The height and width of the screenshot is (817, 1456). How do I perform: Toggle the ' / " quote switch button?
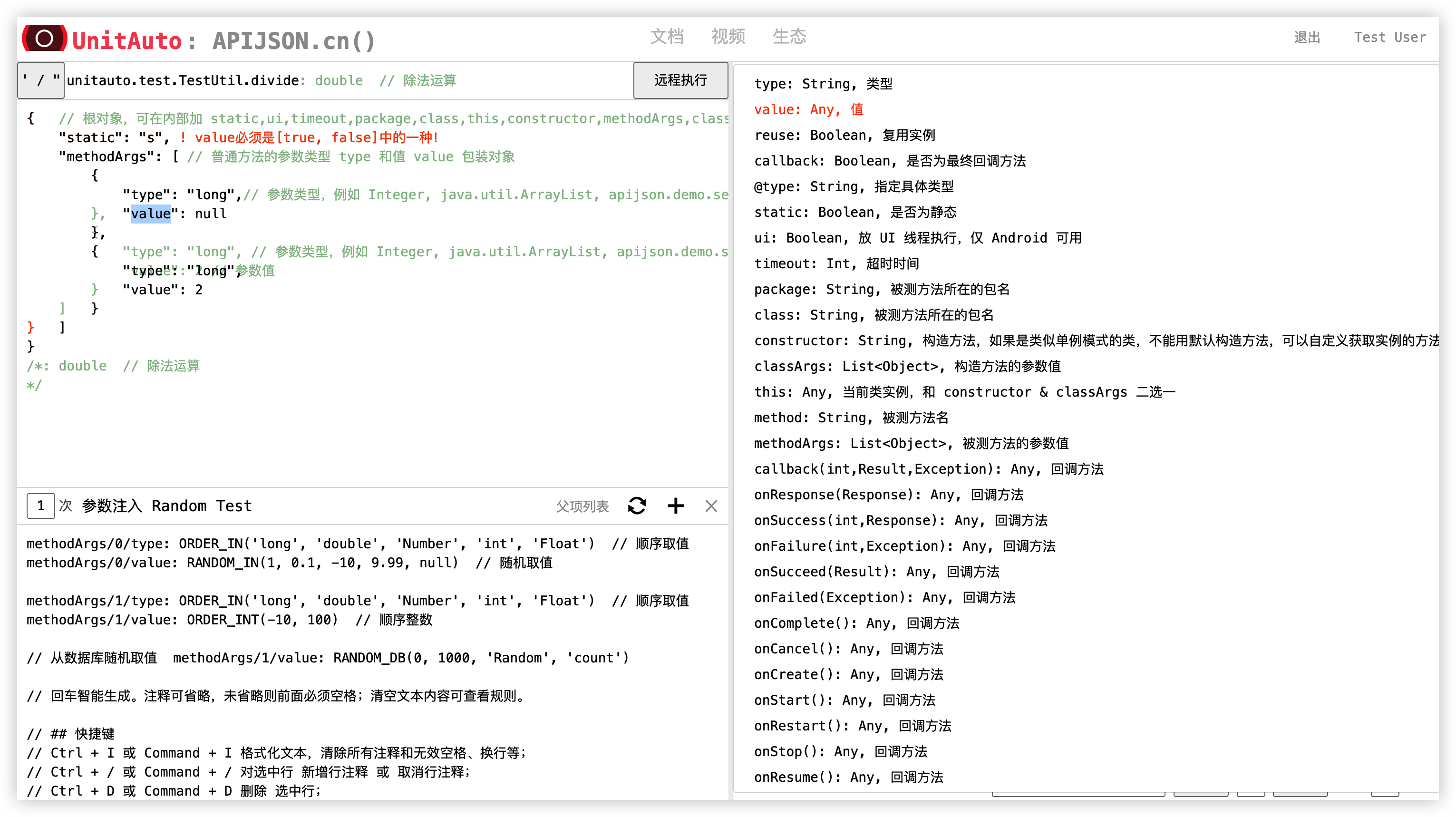click(41, 80)
